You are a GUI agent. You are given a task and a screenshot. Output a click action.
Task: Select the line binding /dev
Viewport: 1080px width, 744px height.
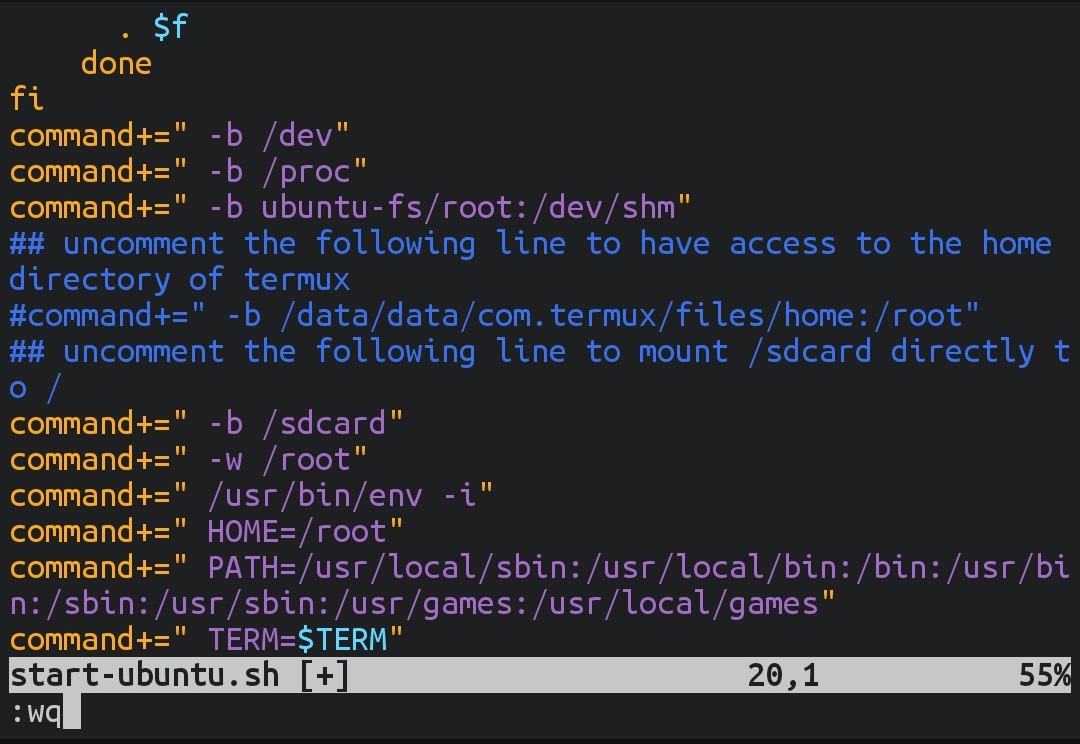point(180,135)
